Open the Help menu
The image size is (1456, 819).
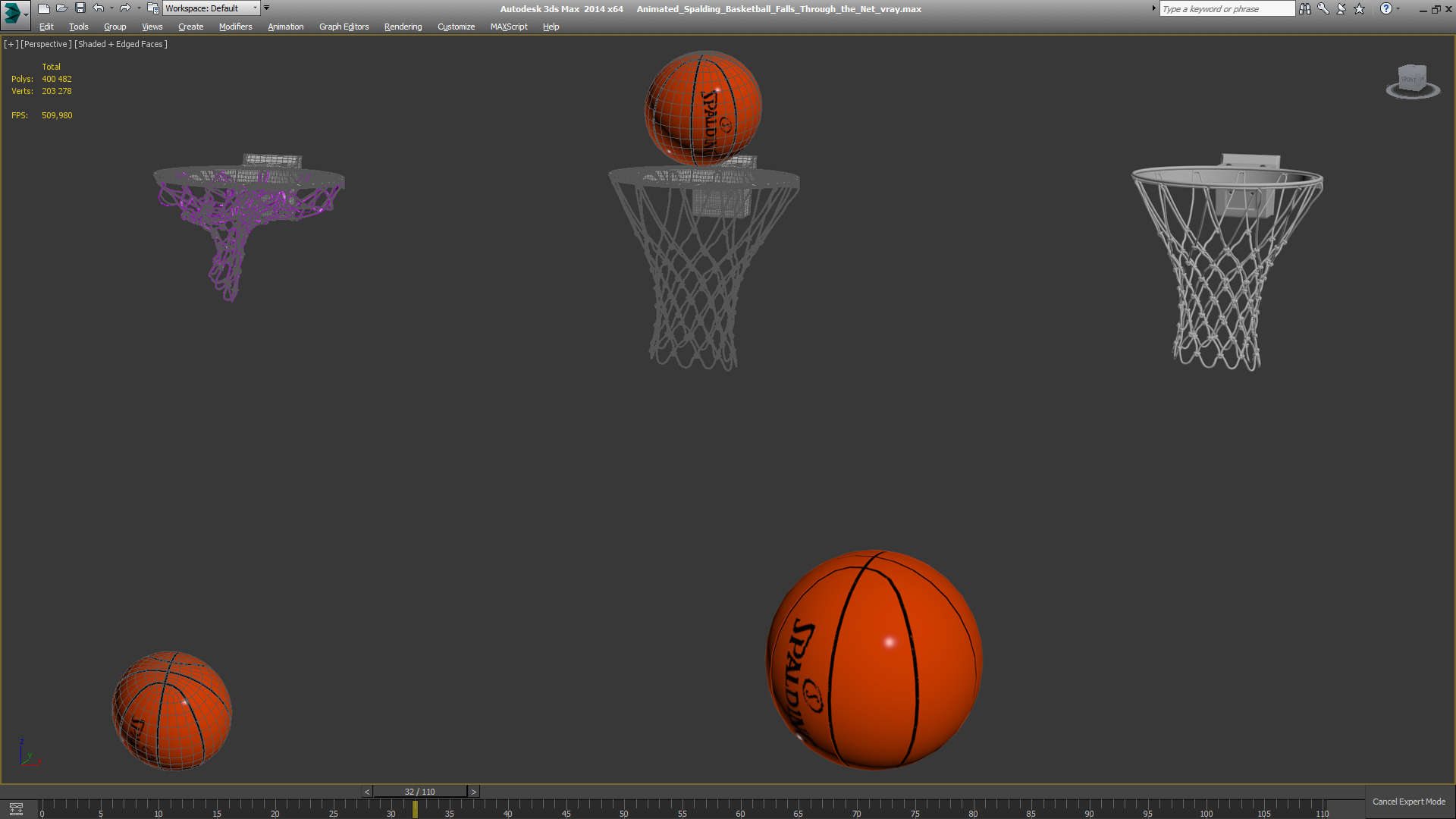[551, 27]
